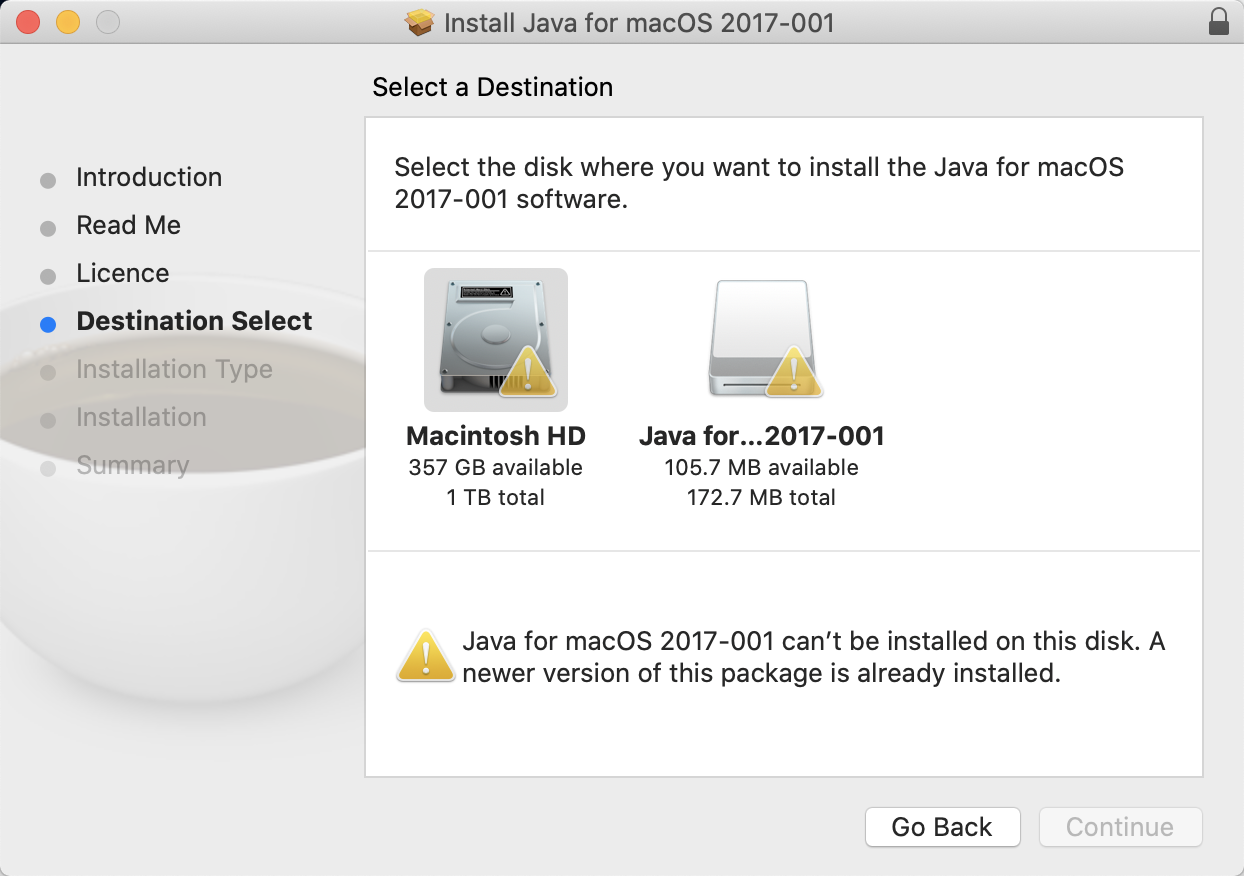Select the Java for...2017-001 disk image icon

pyautogui.click(x=761, y=338)
